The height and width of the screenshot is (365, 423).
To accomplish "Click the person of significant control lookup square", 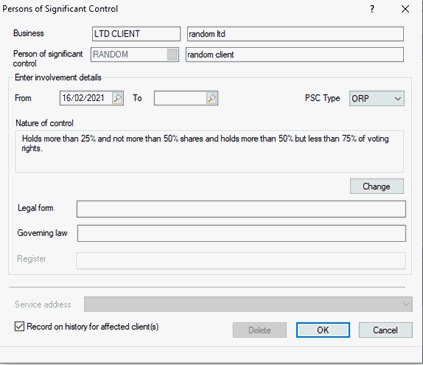I will click(172, 54).
